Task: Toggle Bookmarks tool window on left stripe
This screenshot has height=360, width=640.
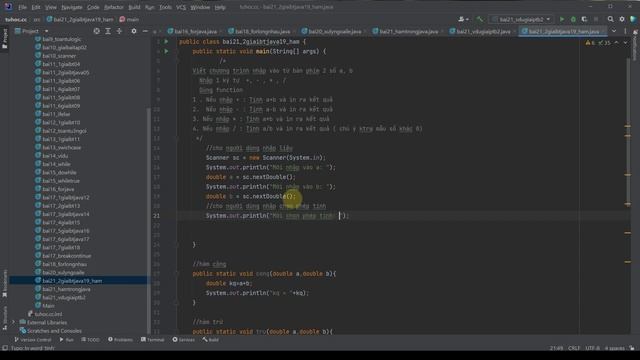Action: 4,284
